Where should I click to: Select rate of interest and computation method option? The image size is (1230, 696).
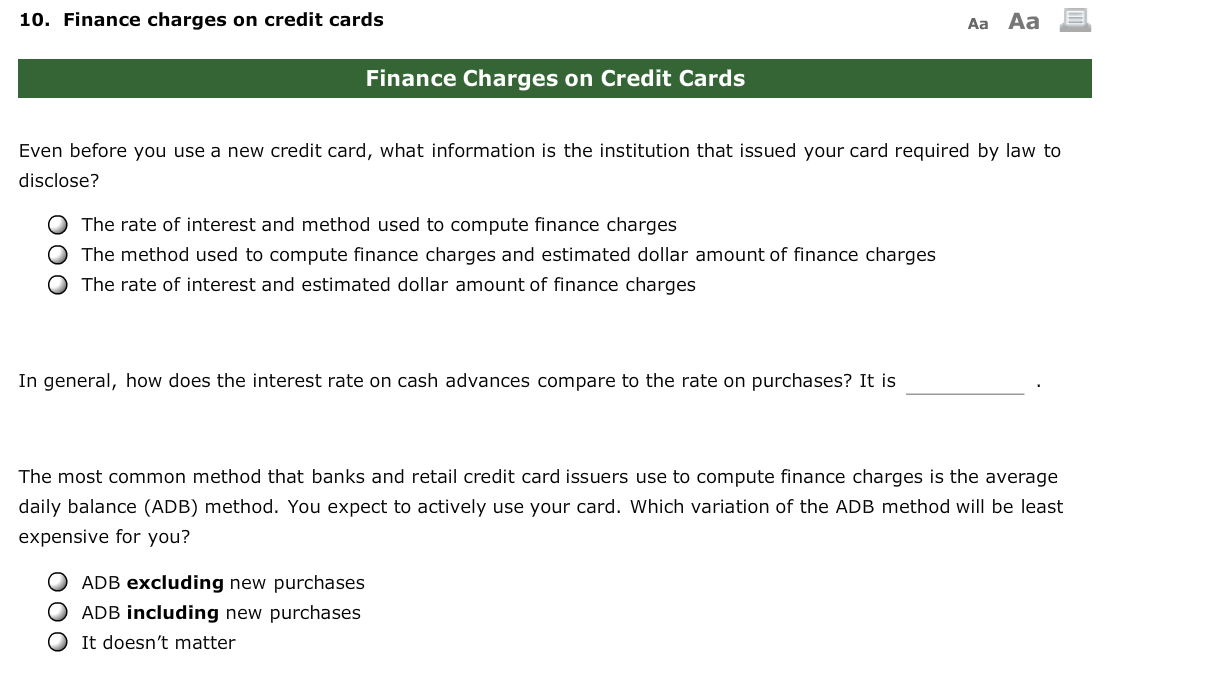tap(58, 224)
